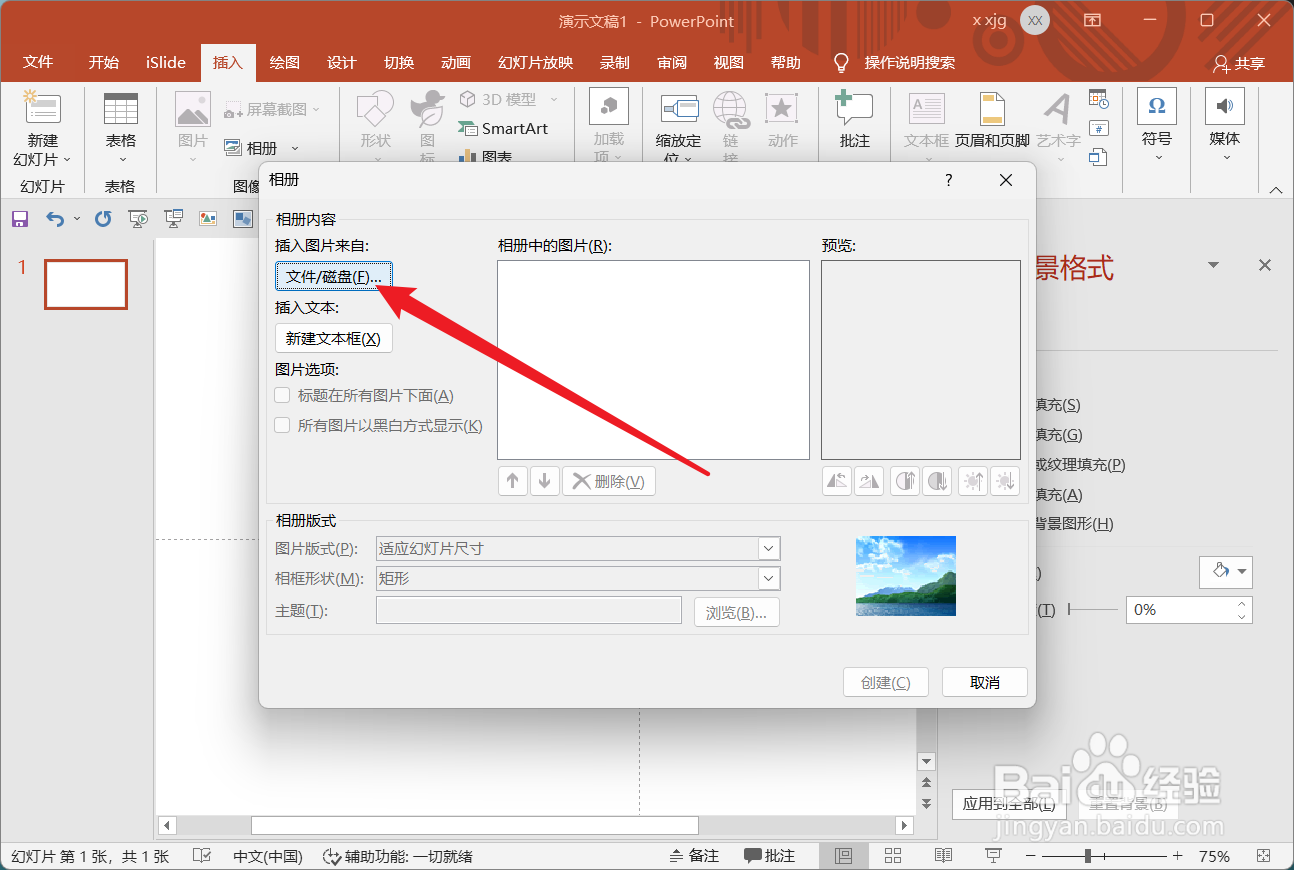Insert SmartArt graphic
Viewport: 1294px width, 870px height.
[503, 128]
